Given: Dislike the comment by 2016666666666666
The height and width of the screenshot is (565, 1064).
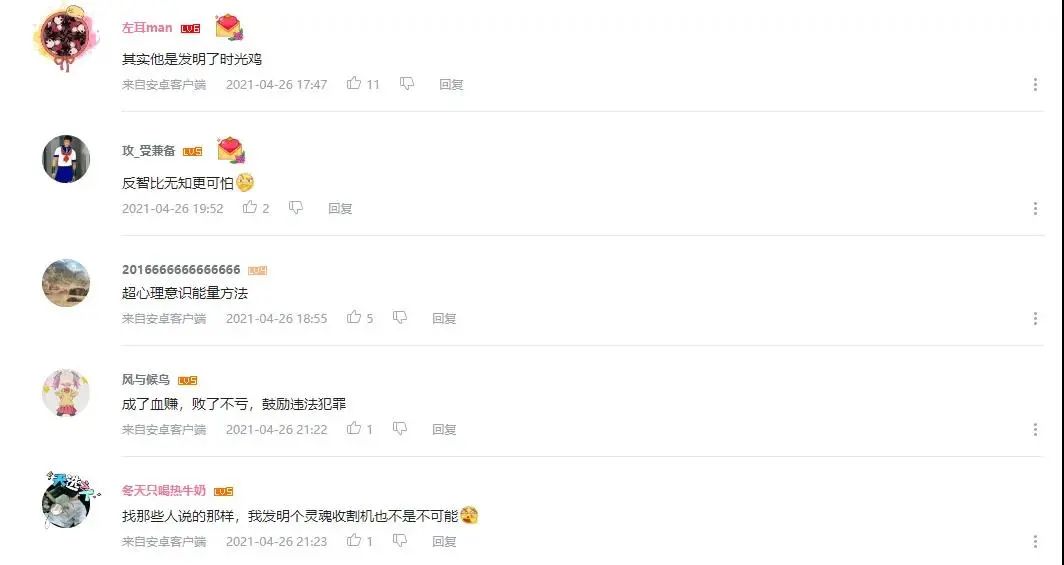Looking at the screenshot, I should (400, 317).
